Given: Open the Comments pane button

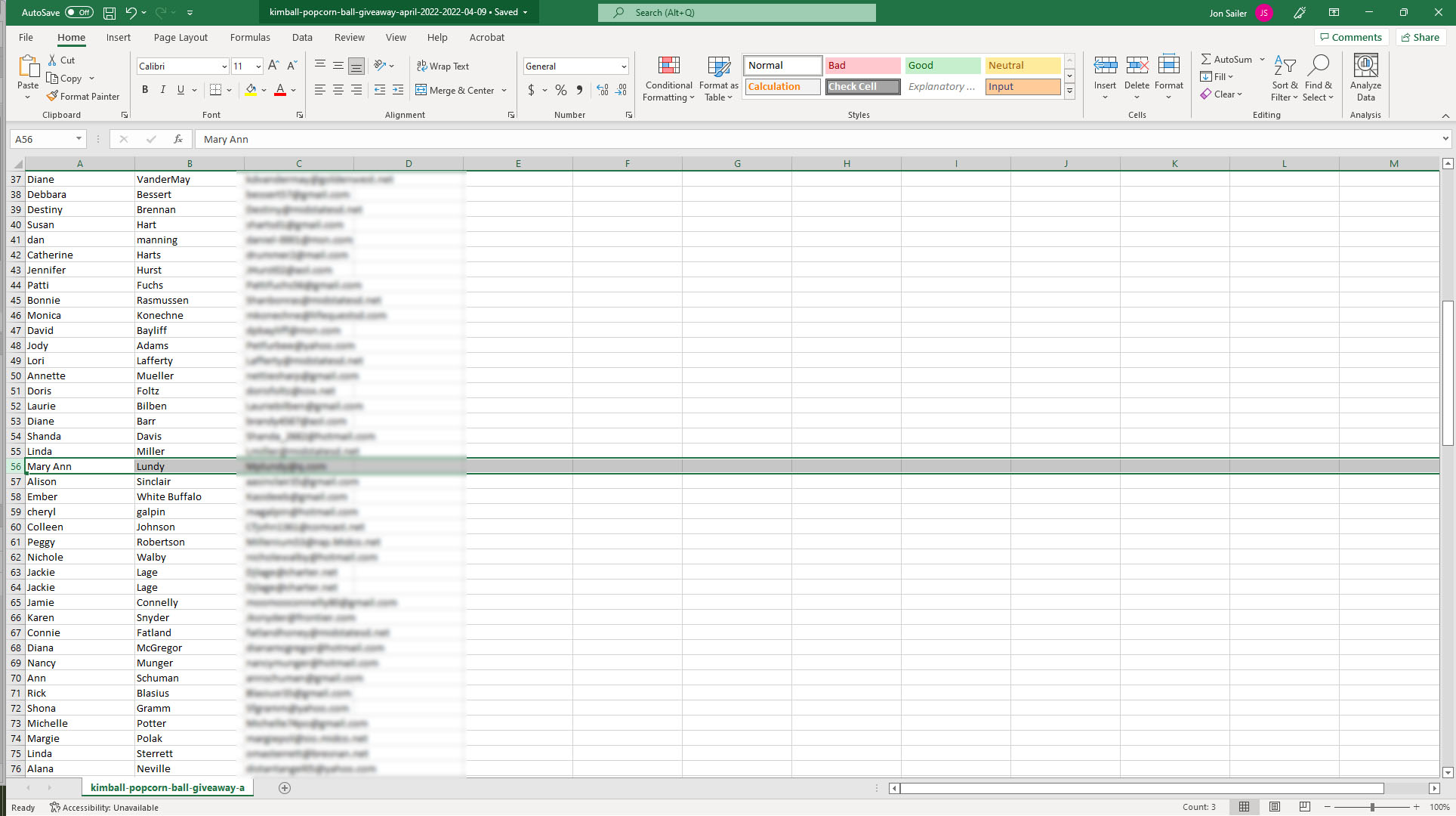Looking at the screenshot, I should tap(1351, 37).
